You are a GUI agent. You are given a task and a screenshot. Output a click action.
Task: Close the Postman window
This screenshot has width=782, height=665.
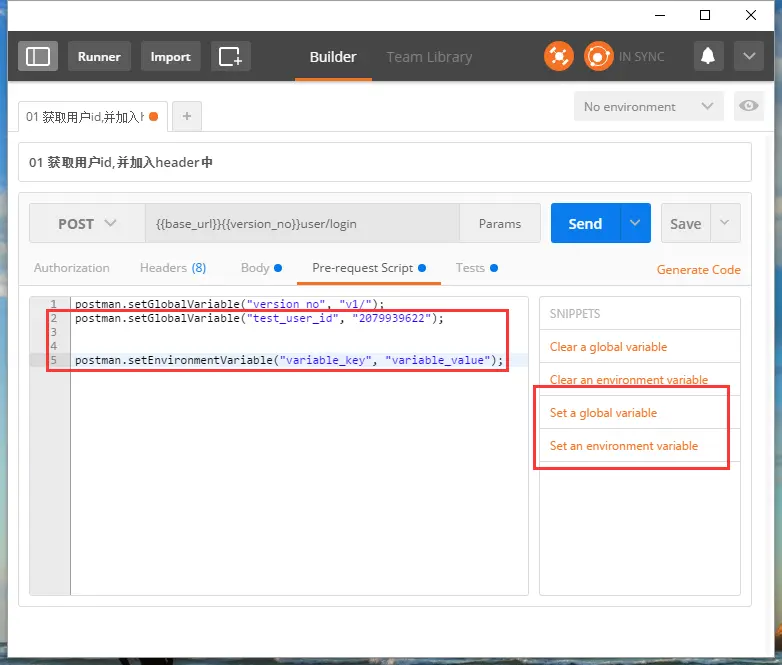[751, 15]
